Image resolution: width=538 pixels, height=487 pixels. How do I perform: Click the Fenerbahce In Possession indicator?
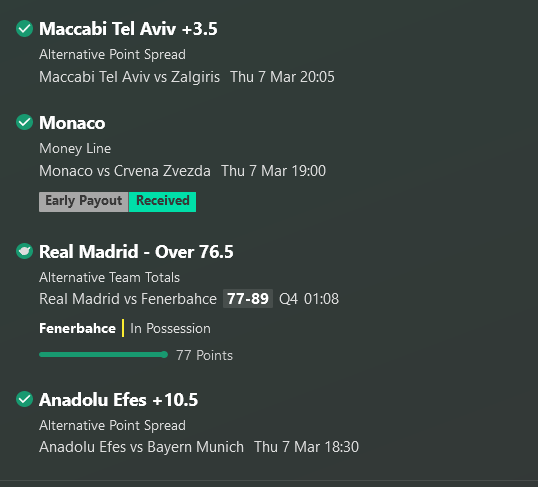(x=125, y=328)
